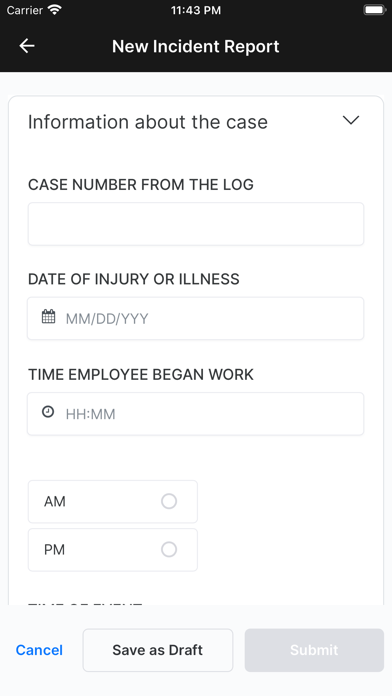The width and height of the screenshot is (392, 696).
Task: Click the Cancel link
Action: (39, 650)
